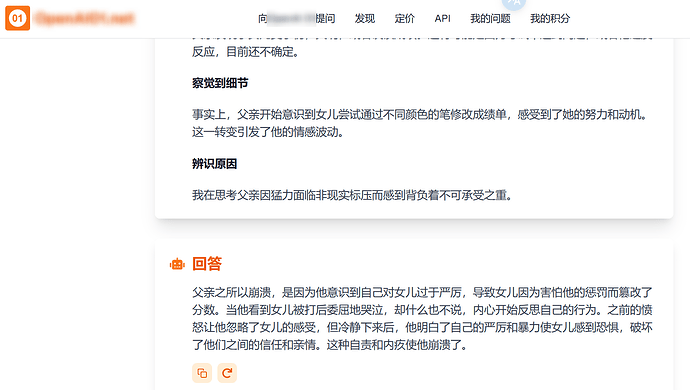Click the 辨识原因 bold heading
The image size is (690, 390).
coord(214,164)
